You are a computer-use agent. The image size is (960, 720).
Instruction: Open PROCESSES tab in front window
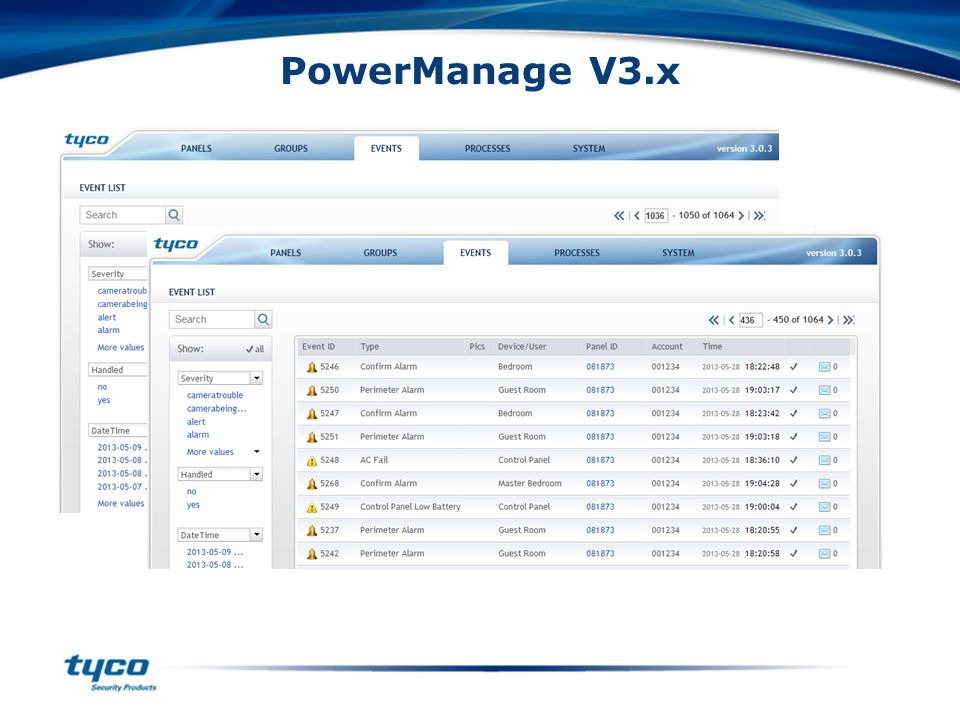click(x=577, y=253)
